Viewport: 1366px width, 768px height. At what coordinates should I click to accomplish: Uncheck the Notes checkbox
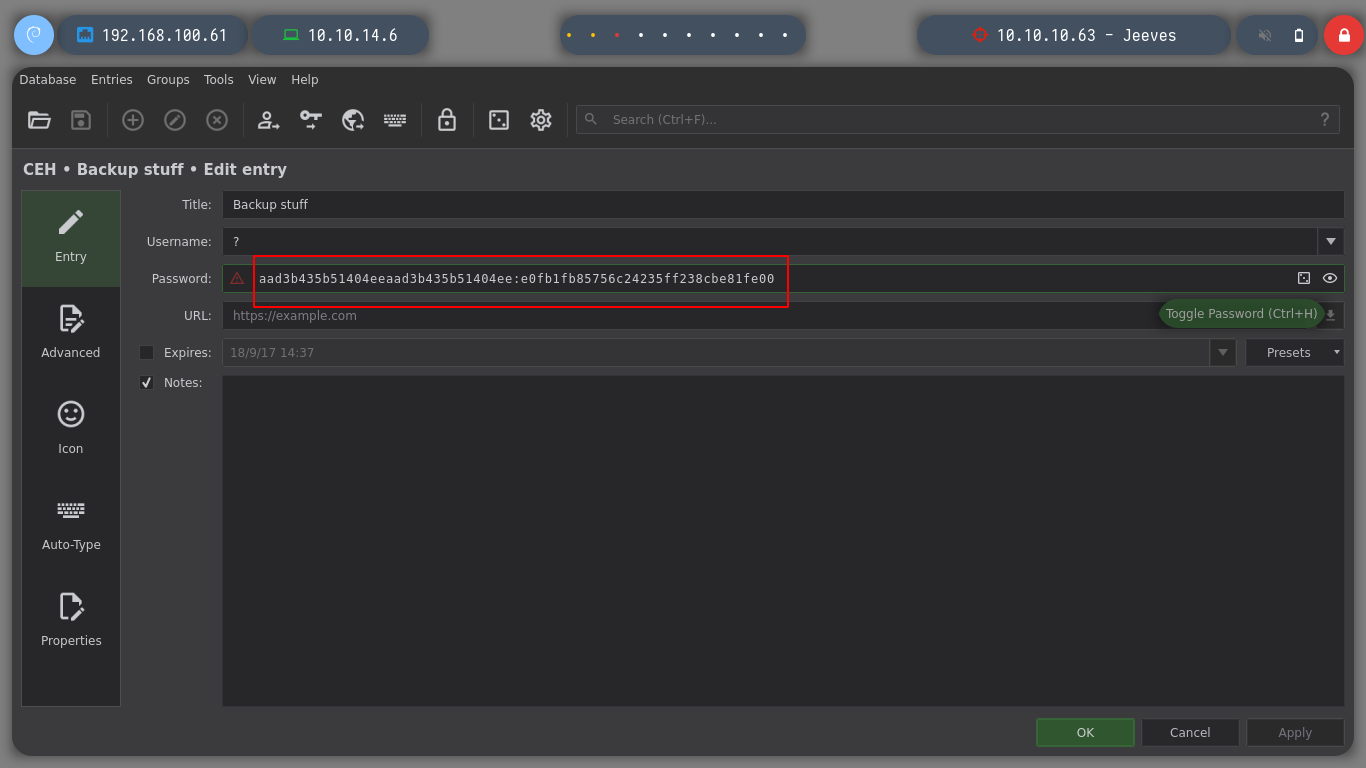pos(147,382)
